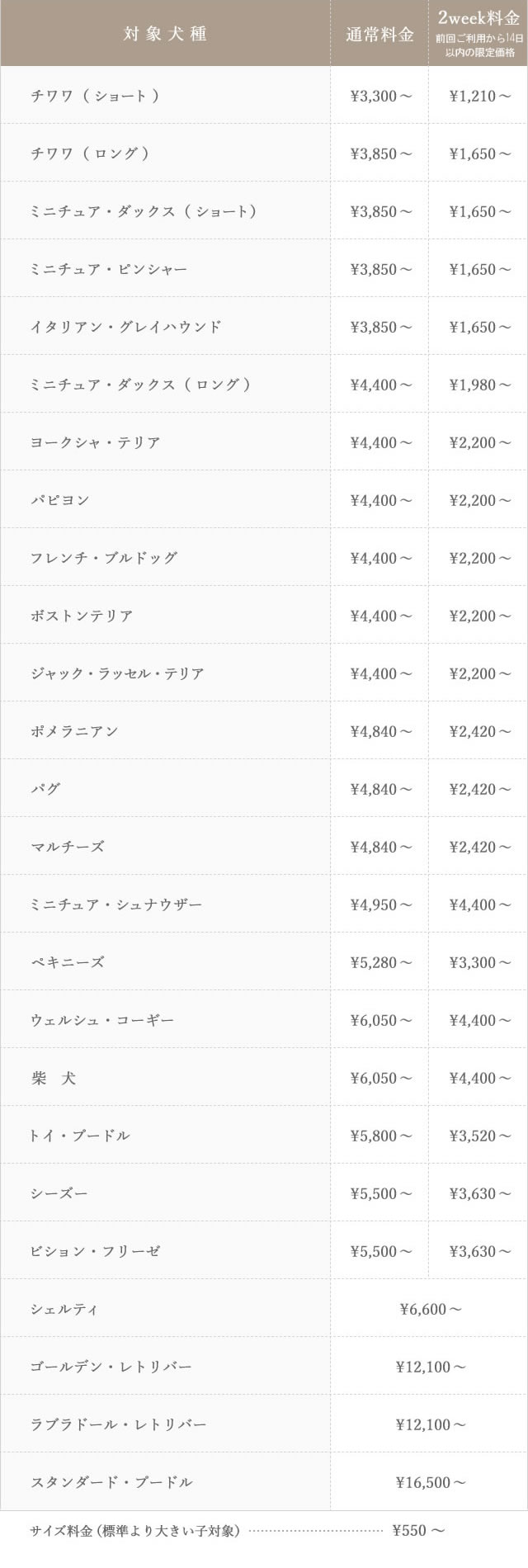528x1568 pixels.
Task: Select the ペキニーズ breed name
Action: pyautogui.click(x=68, y=962)
